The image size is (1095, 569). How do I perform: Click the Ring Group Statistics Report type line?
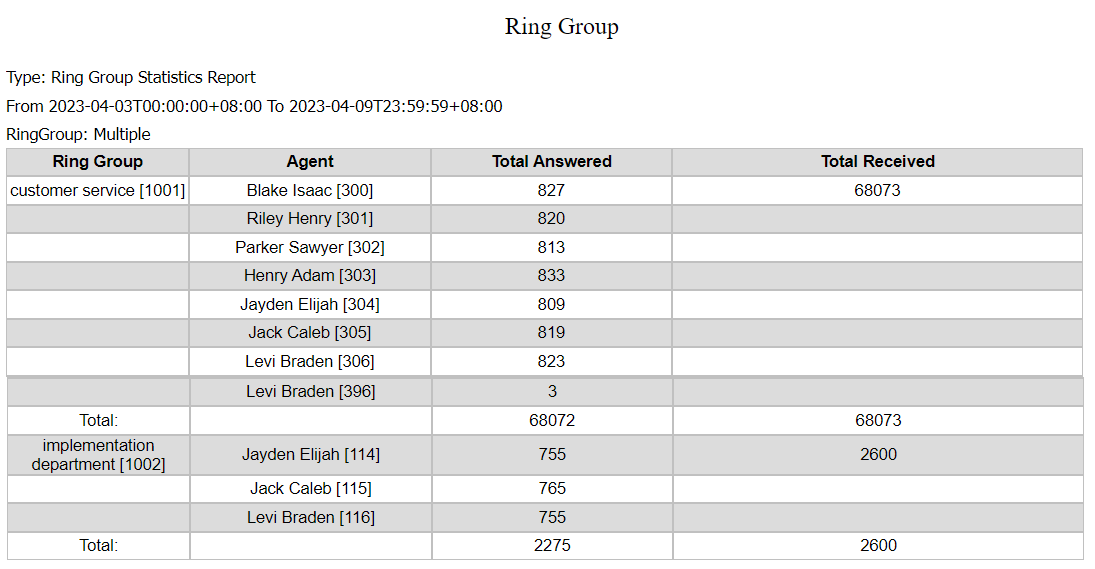tap(131, 78)
